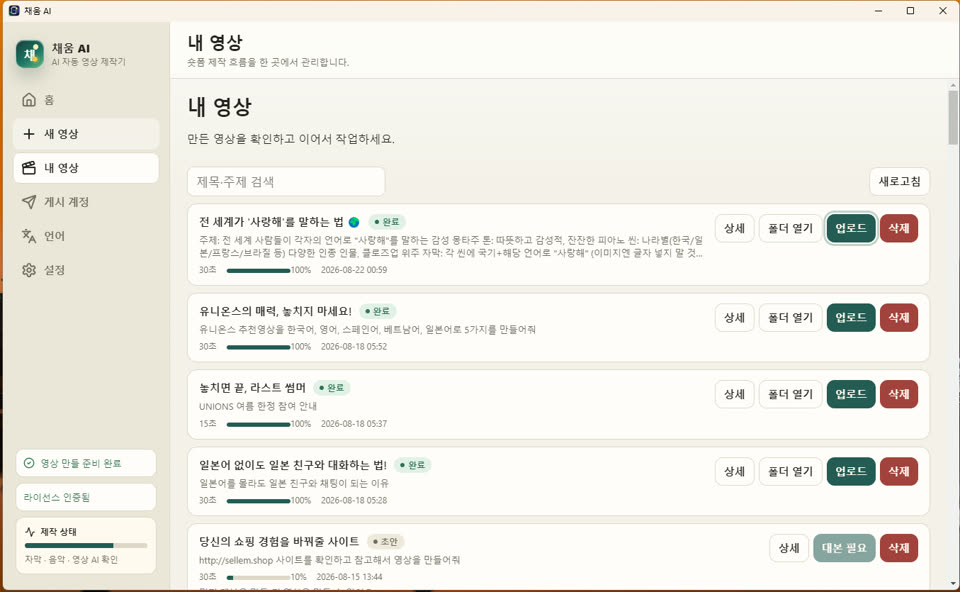Click 삭제 for 쇼핑 경험 video
This screenshot has height=592, width=960.
(899, 548)
